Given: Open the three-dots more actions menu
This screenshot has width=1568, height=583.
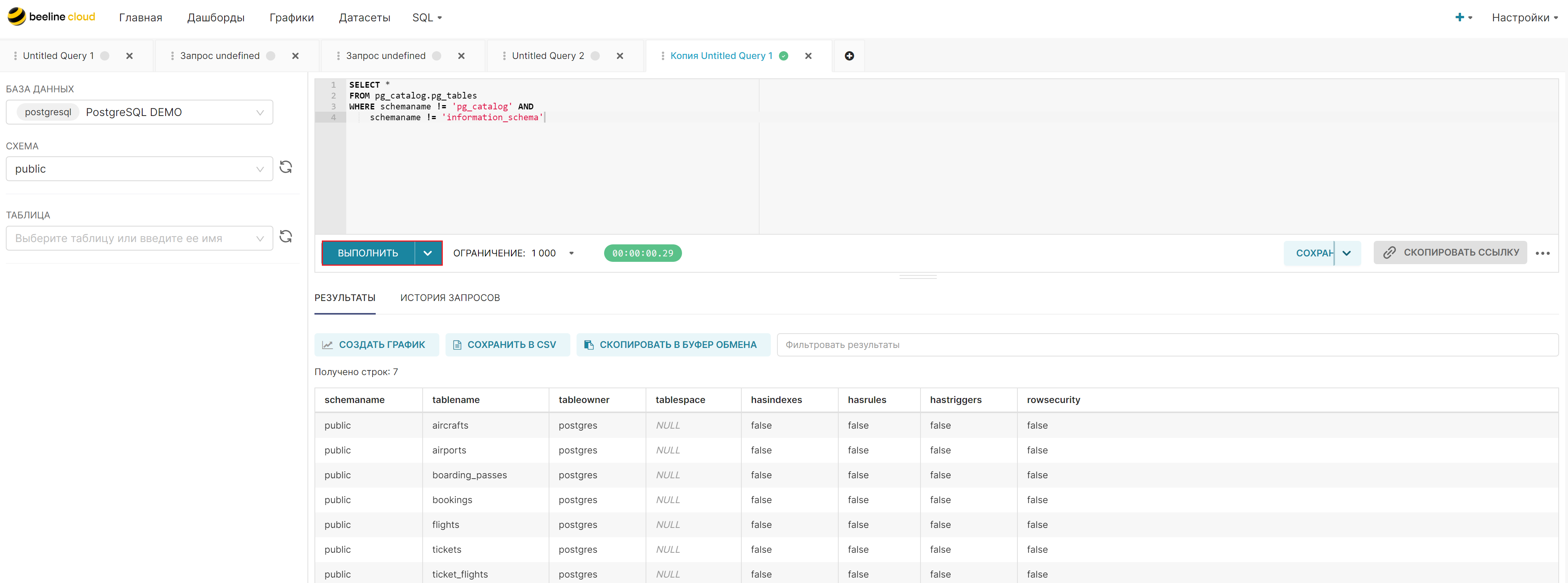Looking at the screenshot, I should 1542,253.
